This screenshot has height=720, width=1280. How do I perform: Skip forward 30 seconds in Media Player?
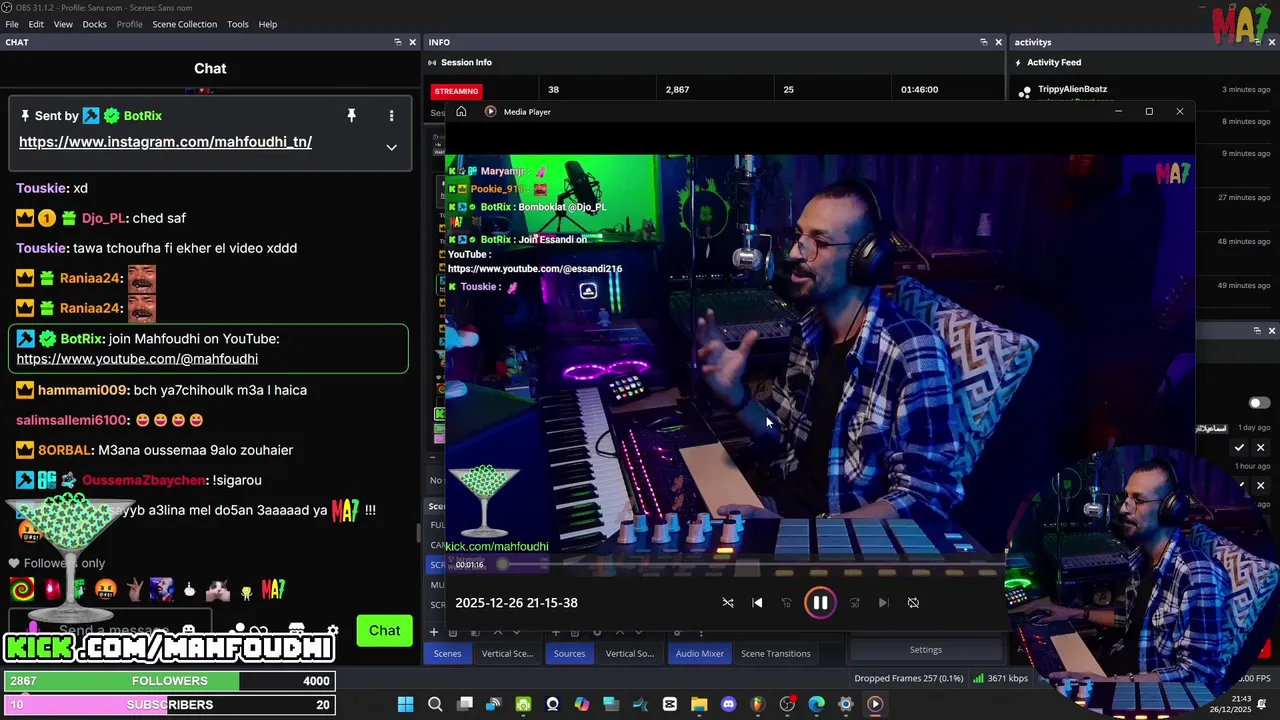point(855,603)
